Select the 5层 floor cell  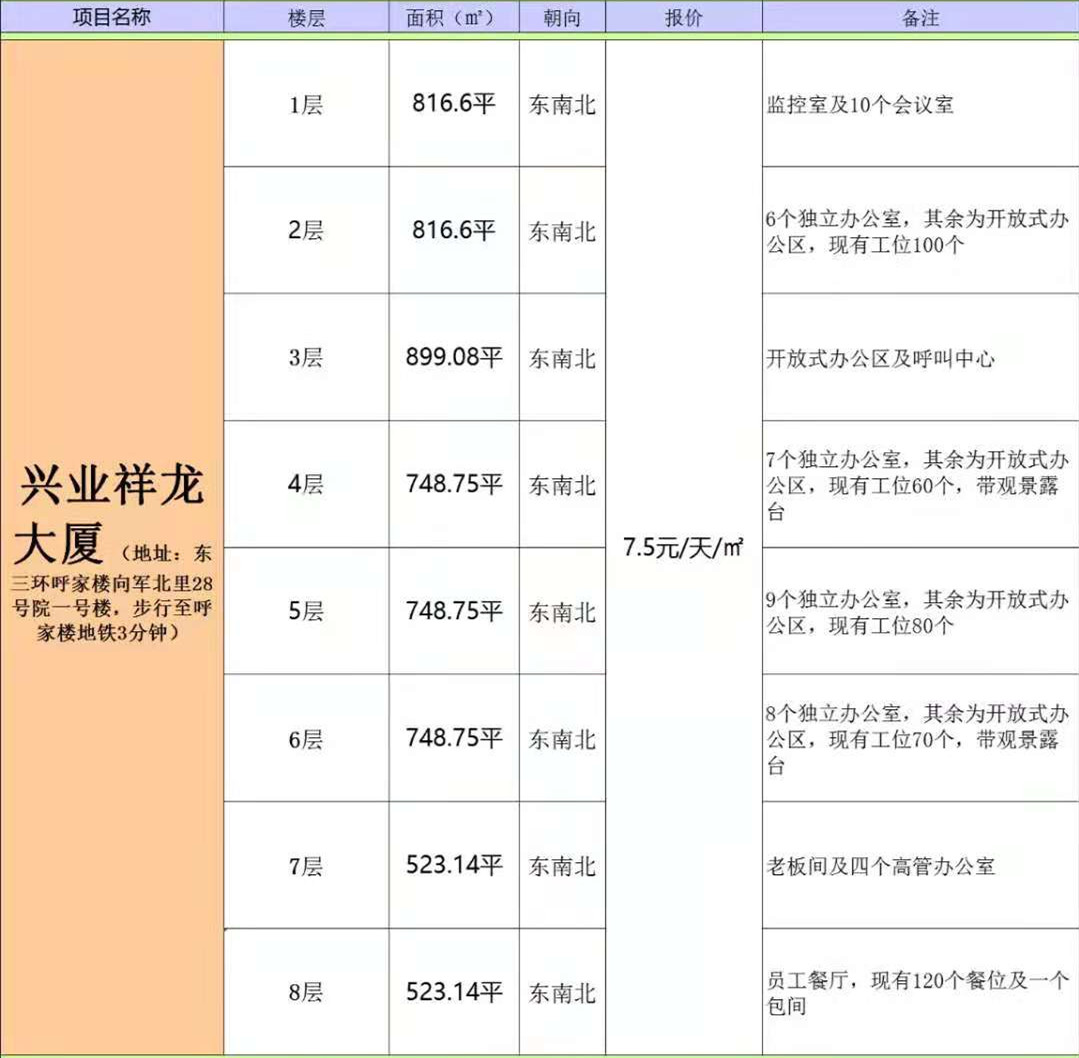point(306,611)
